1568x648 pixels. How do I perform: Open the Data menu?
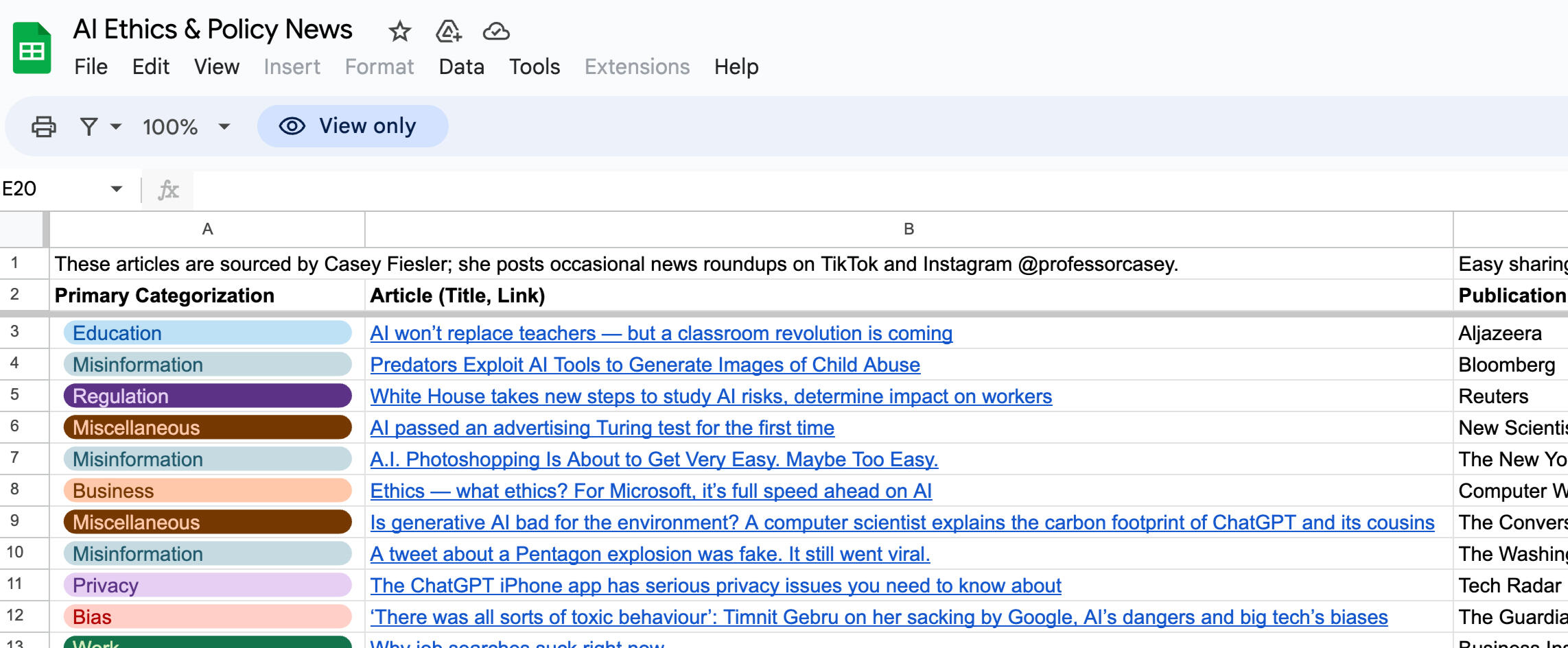coord(461,67)
